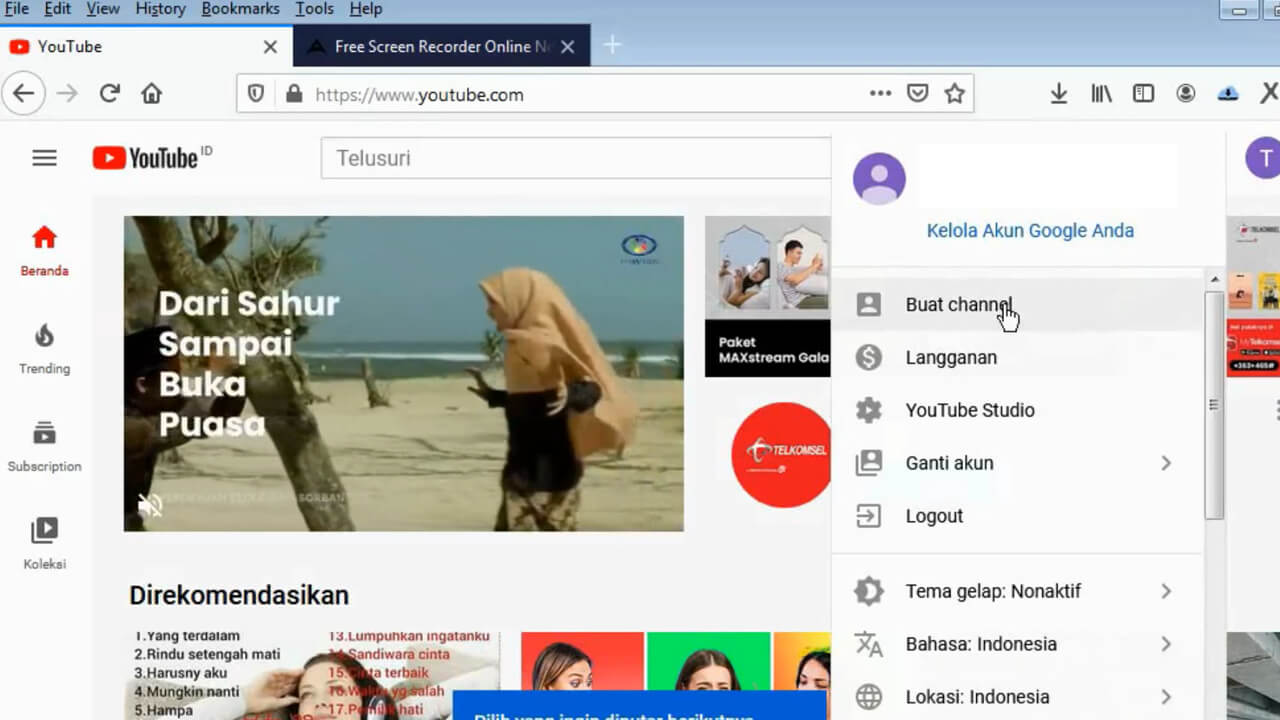Click the song list recommended video thumbnail
Viewport: 1280px width, 720px height.
point(314,675)
